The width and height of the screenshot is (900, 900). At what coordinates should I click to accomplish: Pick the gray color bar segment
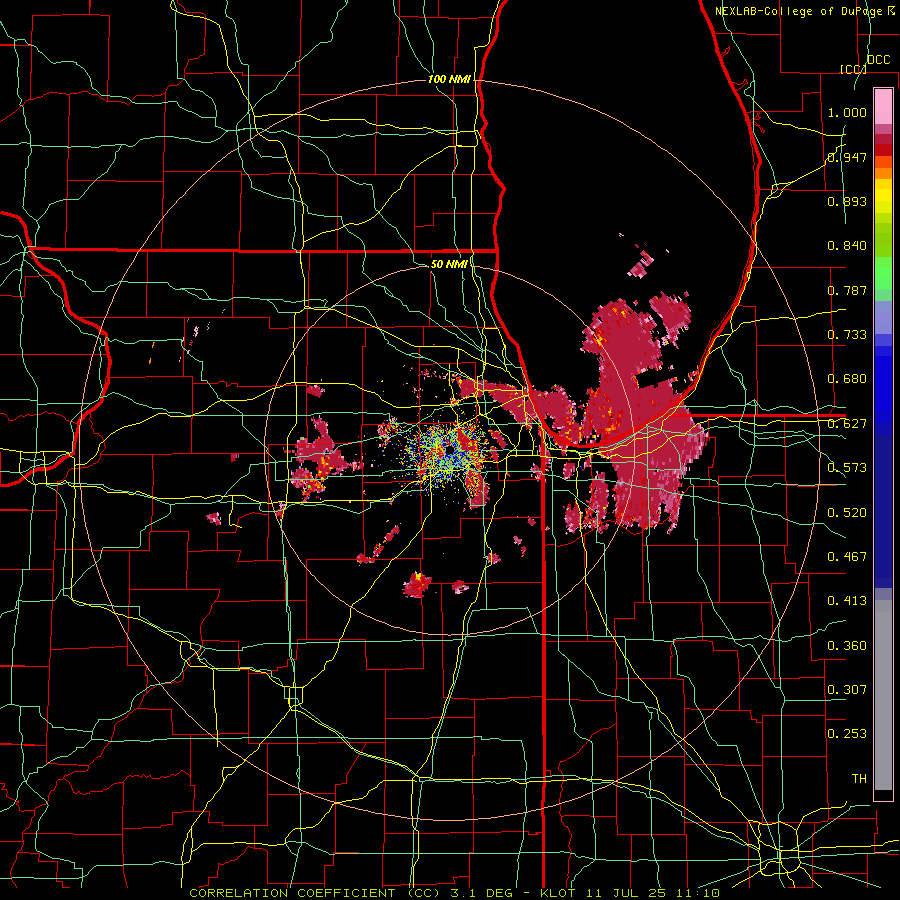883,695
